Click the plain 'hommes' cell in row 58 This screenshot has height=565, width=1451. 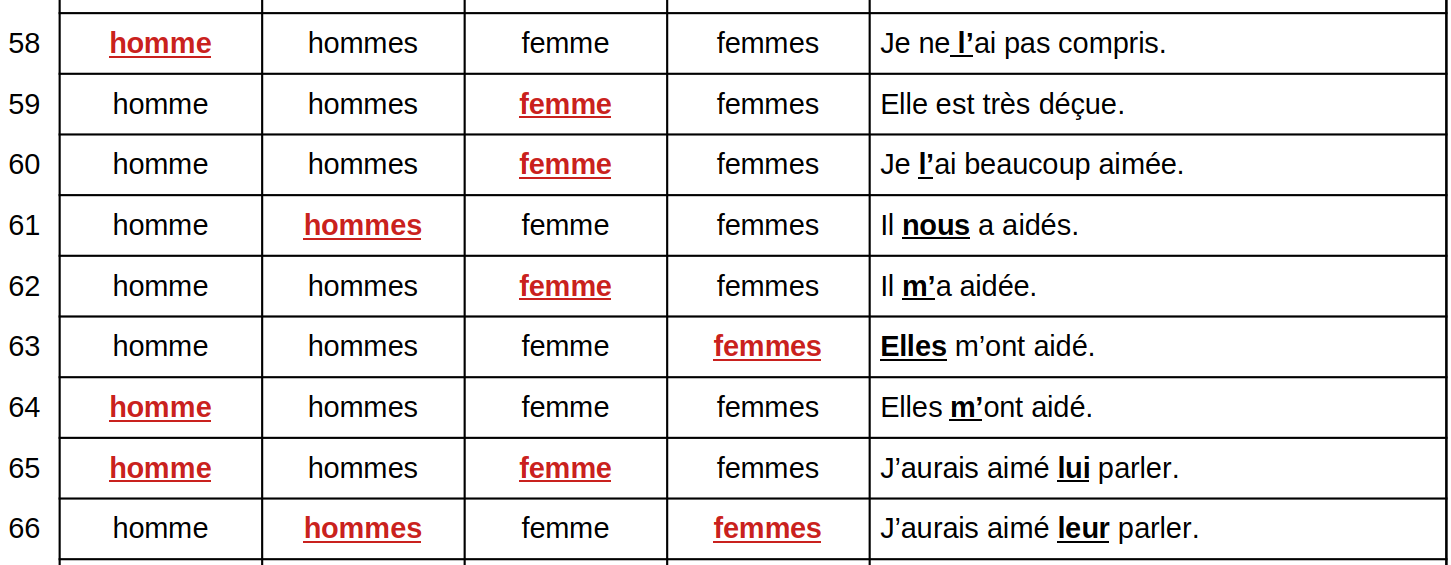(362, 44)
